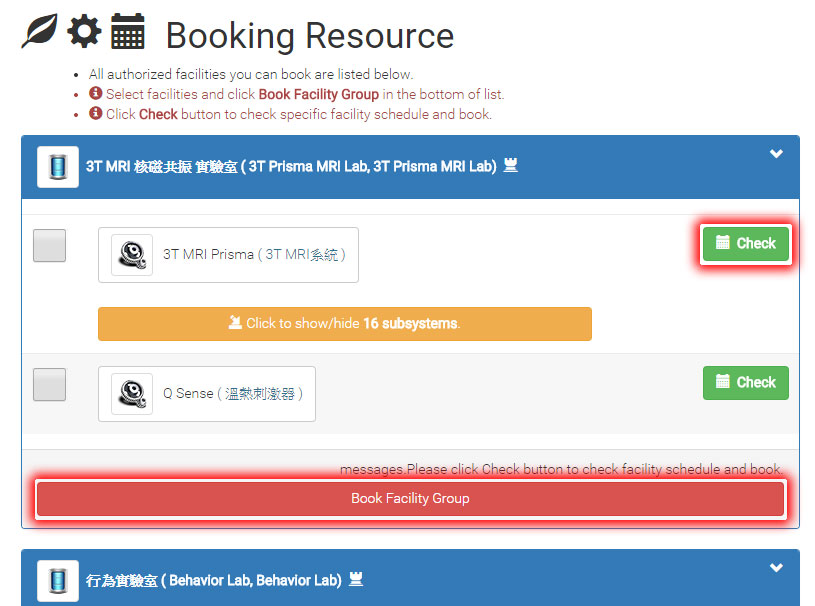This screenshot has height=606, width=815.
Task: Click the 3T MRI lab facility icon
Action: click(x=58, y=167)
